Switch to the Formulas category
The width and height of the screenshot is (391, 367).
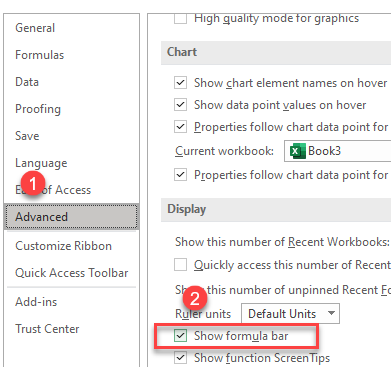point(39,55)
